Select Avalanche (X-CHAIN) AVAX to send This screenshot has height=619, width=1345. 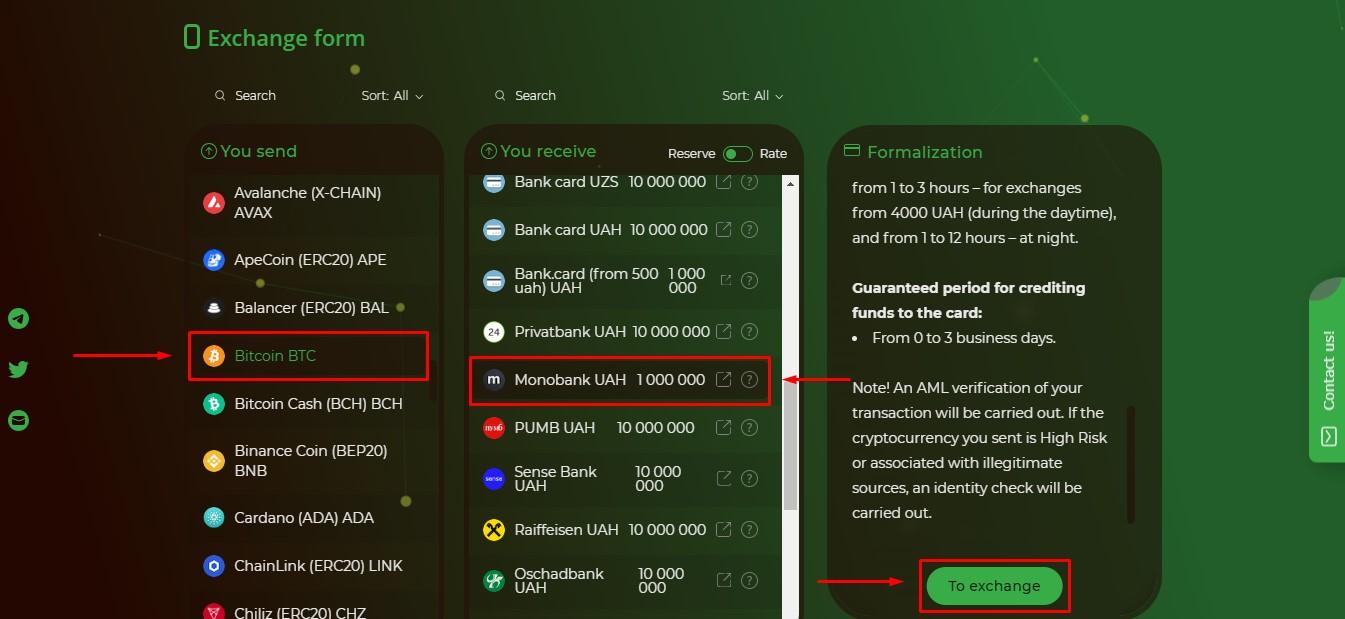pos(313,203)
